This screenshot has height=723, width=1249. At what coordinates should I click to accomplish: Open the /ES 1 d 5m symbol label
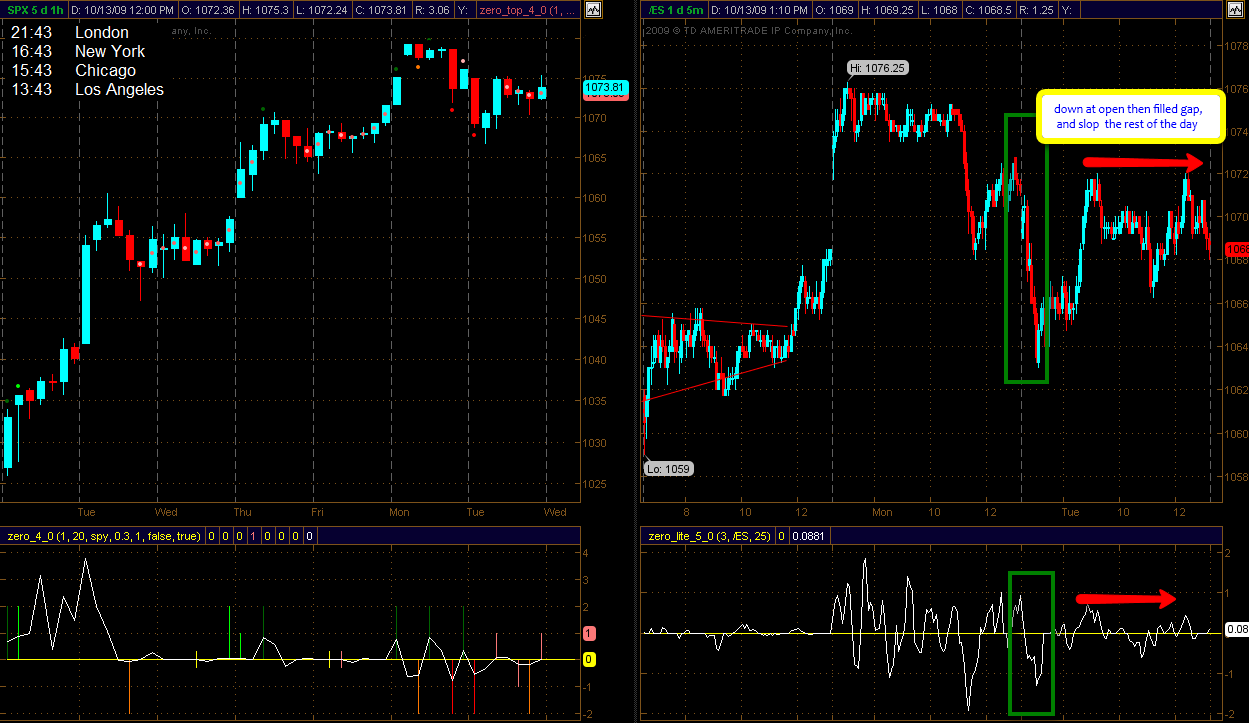(674, 9)
